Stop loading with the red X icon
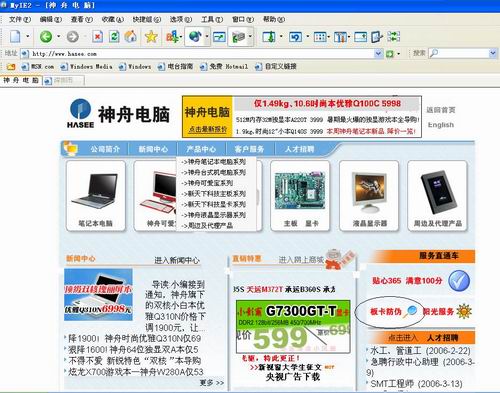Screen dimensions: 500x393 [x=97, y=36]
